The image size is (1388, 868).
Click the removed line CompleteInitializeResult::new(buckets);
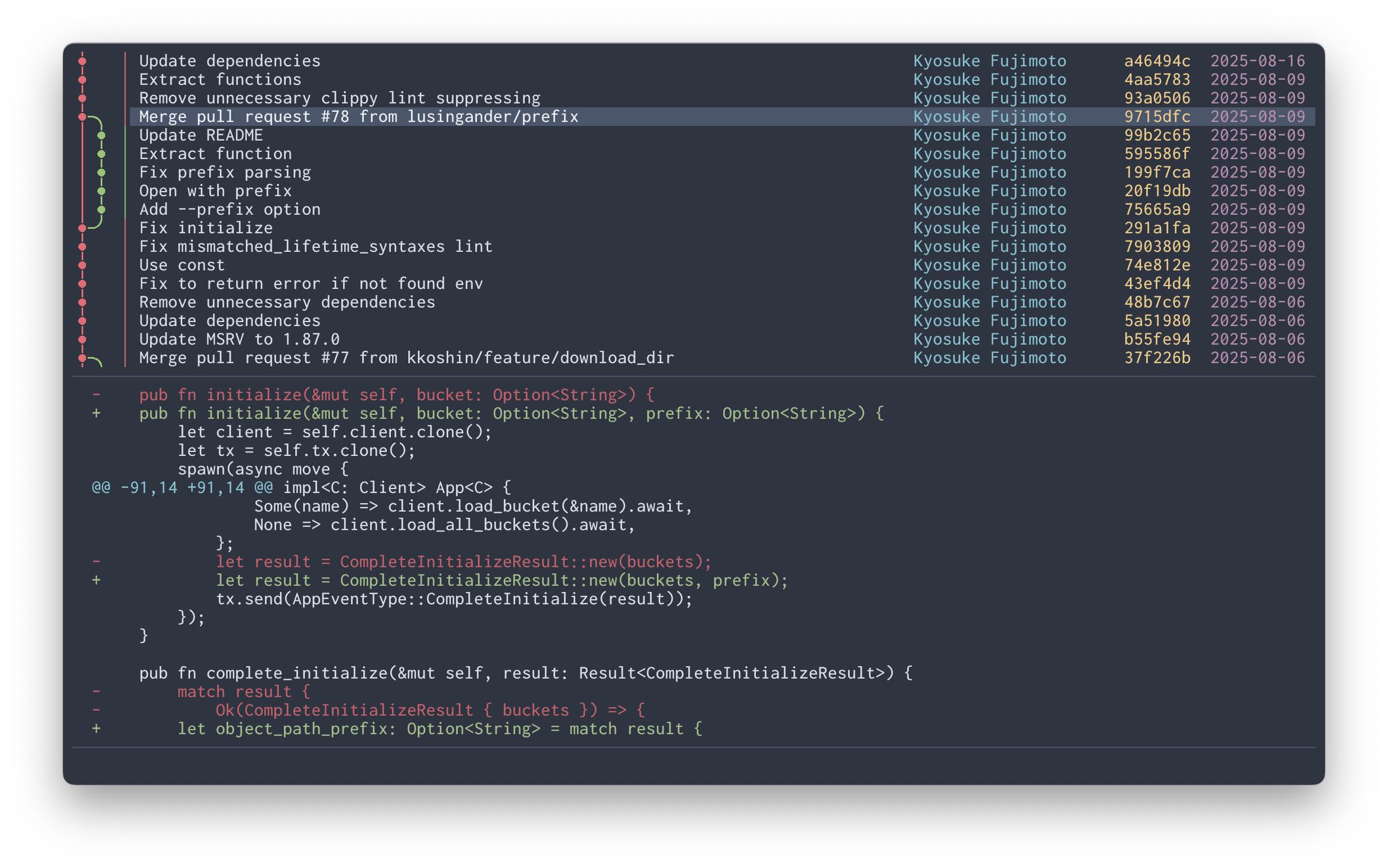click(x=463, y=562)
